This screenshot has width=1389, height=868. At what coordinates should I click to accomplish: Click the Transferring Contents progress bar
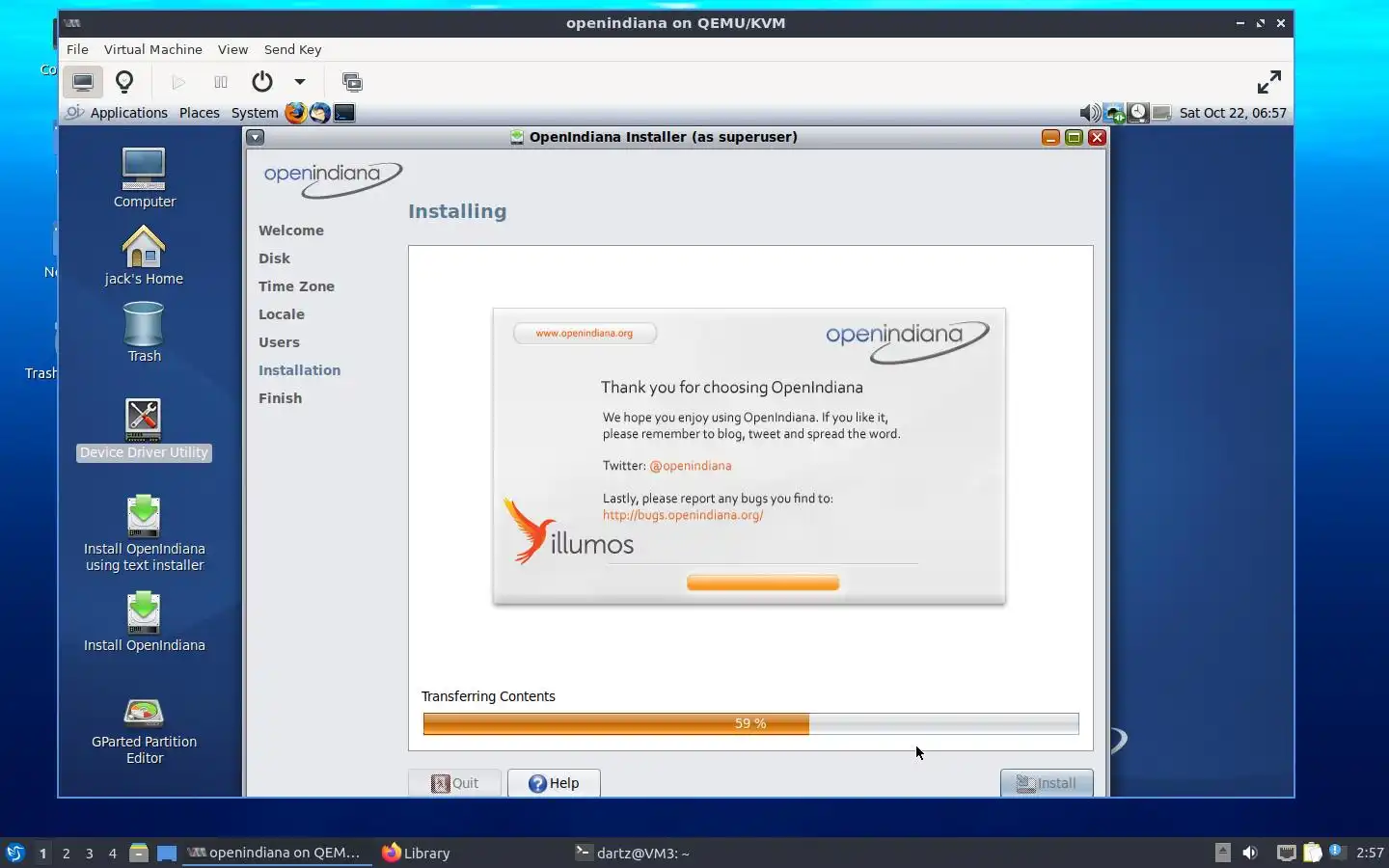click(750, 723)
